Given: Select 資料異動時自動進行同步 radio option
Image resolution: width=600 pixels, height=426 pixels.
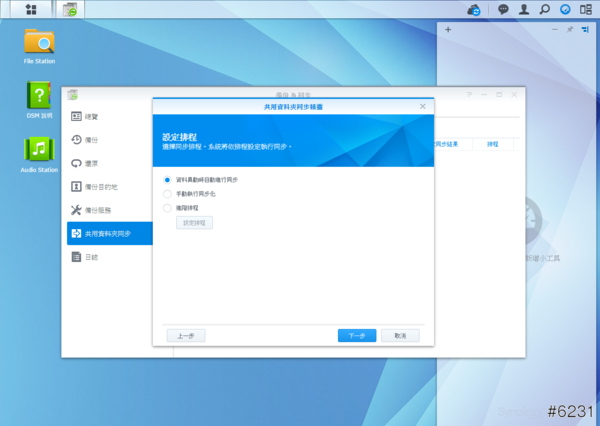Looking at the screenshot, I should pyautogui.click(x=167, y=179).
